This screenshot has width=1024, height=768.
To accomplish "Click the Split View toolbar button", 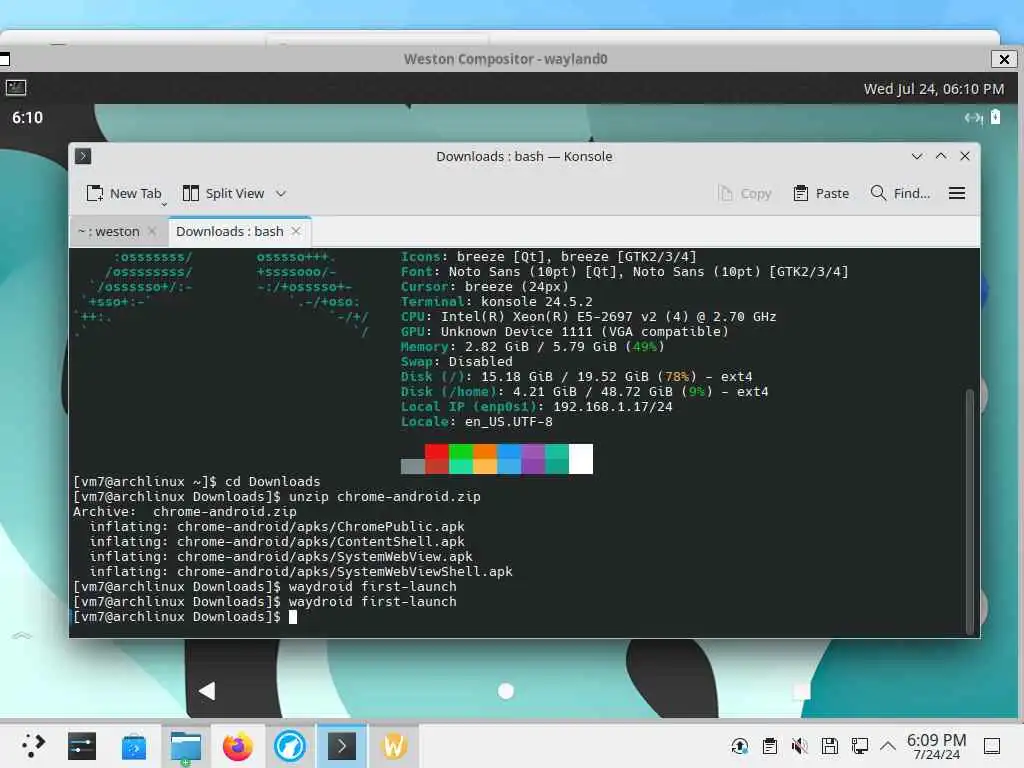I will point(223,193).
